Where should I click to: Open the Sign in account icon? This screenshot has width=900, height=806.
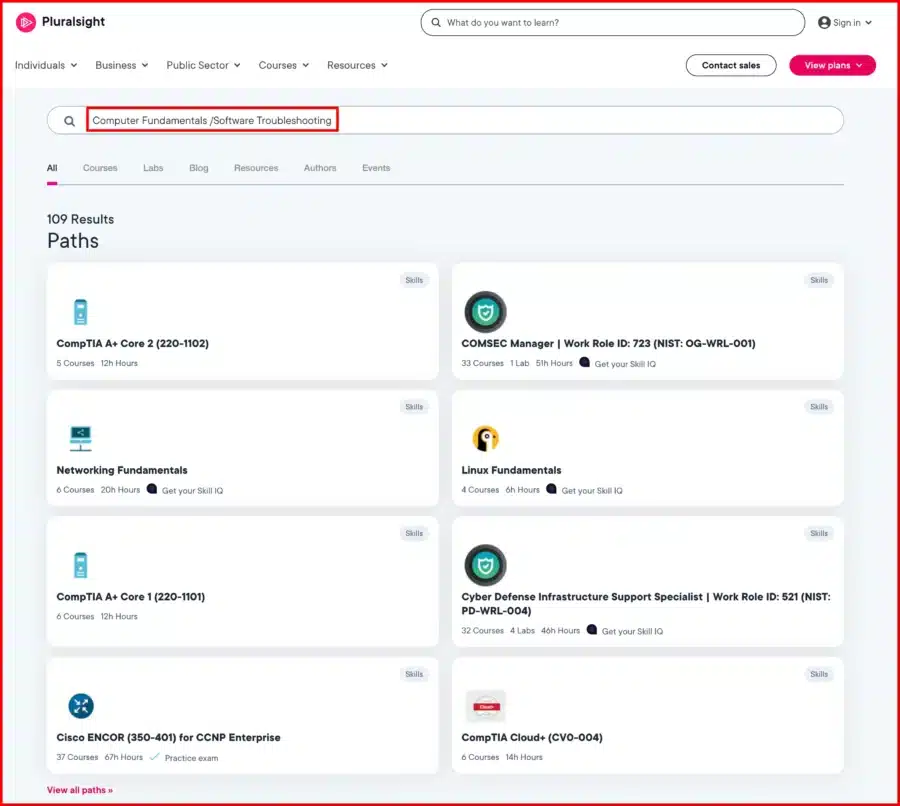point(821,22)
